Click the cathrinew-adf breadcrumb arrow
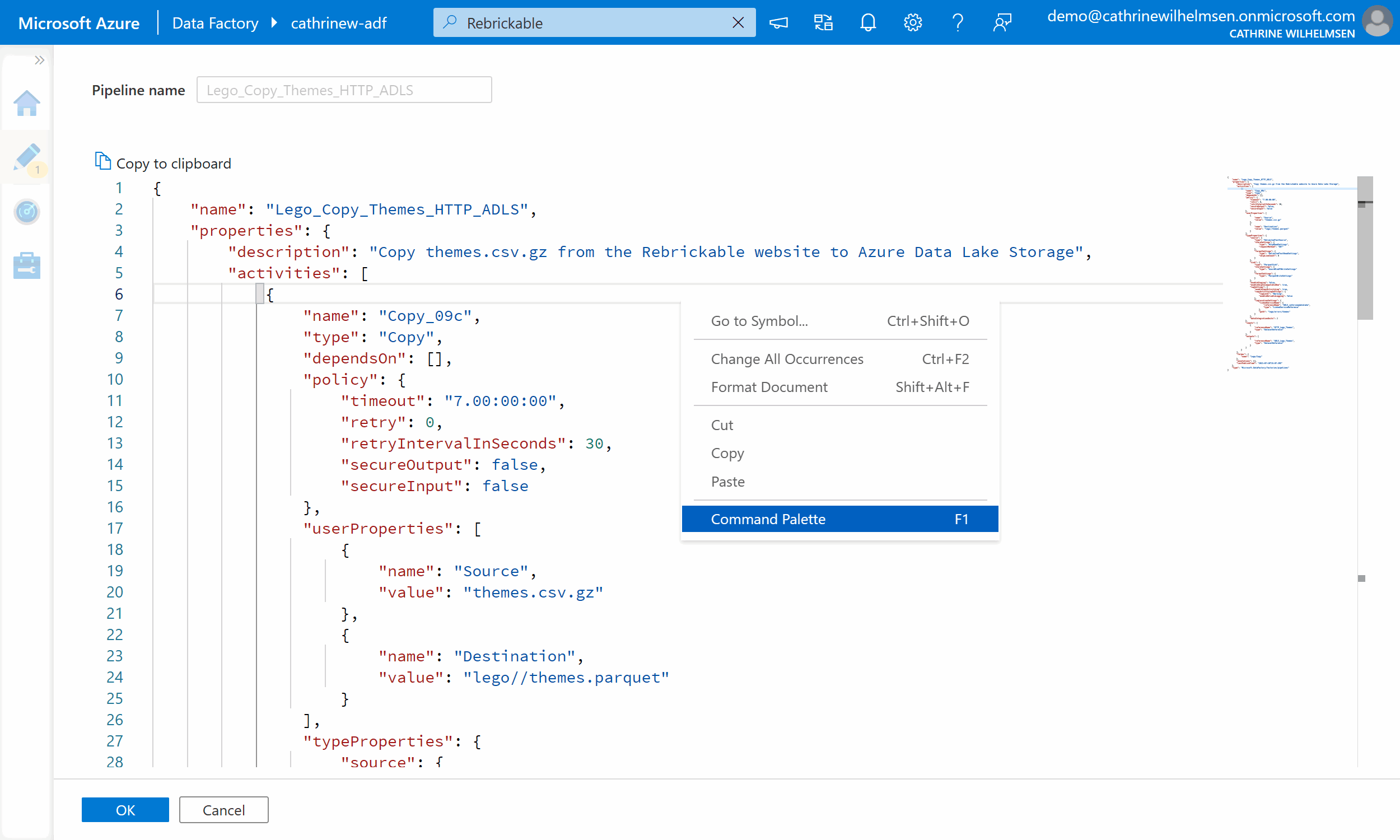1400x840 pixels. point(274,22)
